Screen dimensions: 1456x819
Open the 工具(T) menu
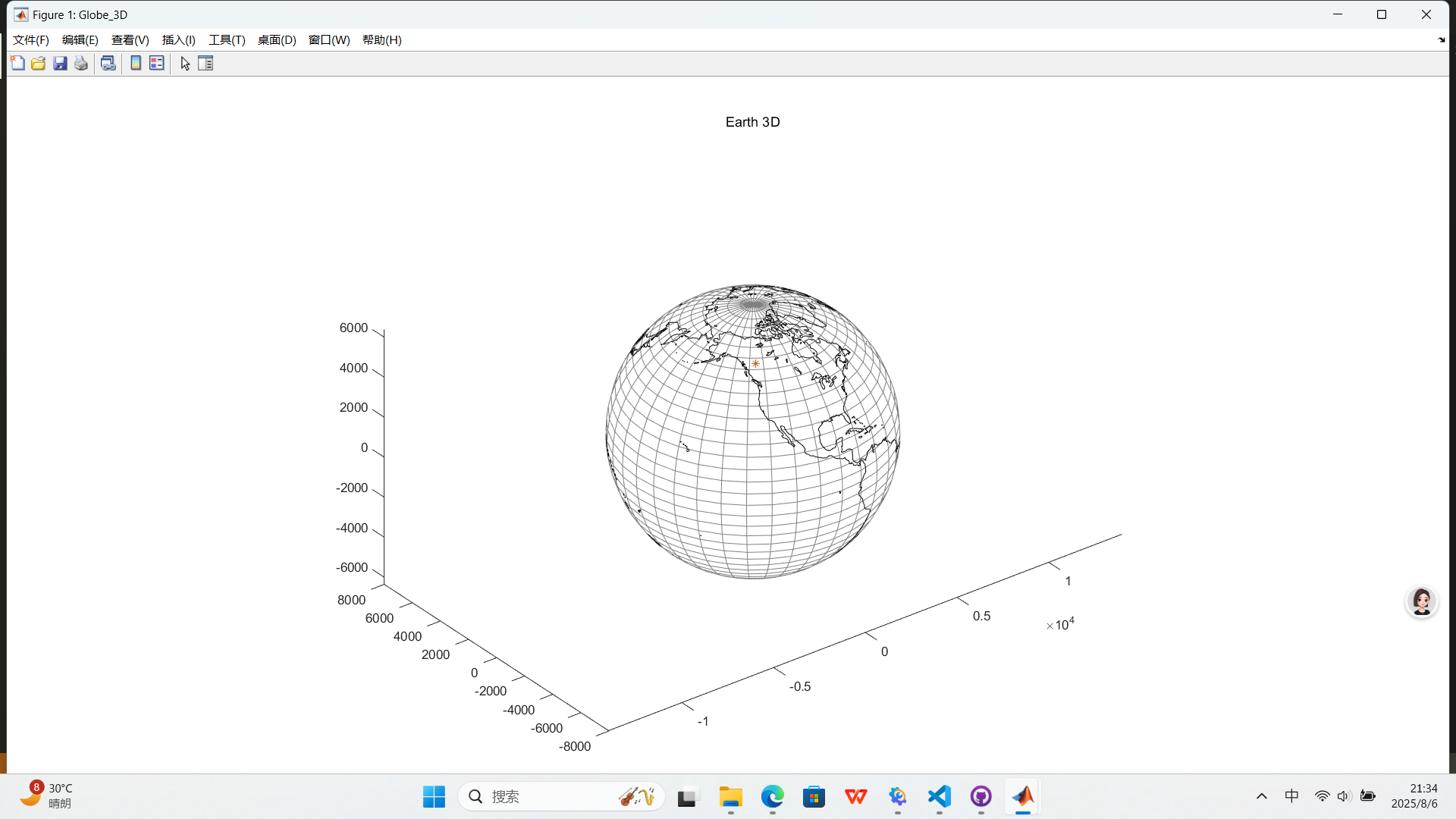tap(227, 40)
